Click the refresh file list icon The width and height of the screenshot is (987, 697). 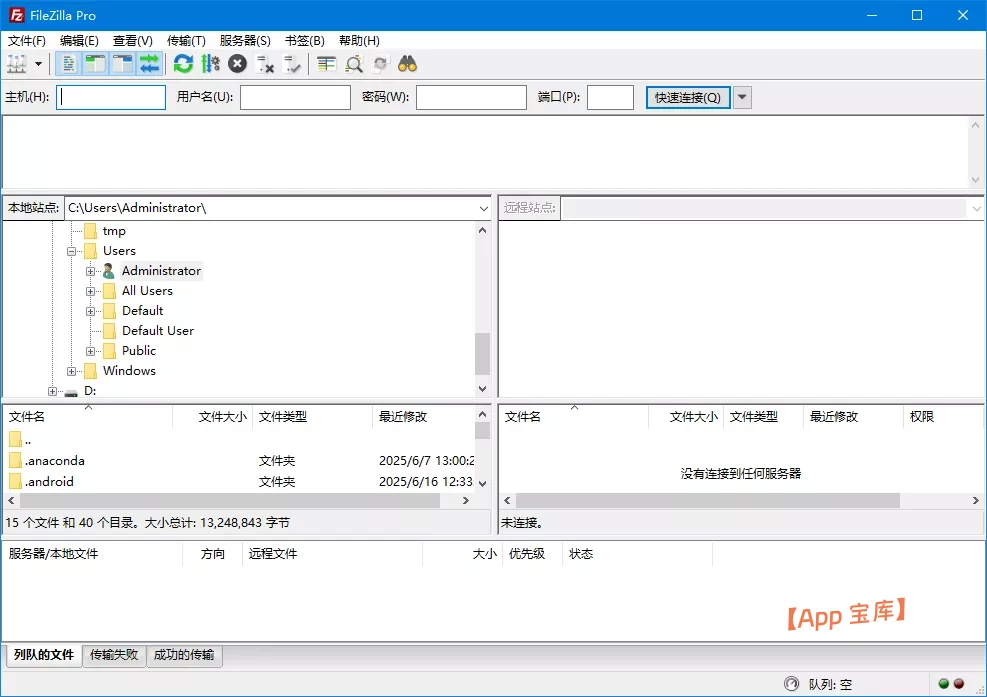point(183,64)
